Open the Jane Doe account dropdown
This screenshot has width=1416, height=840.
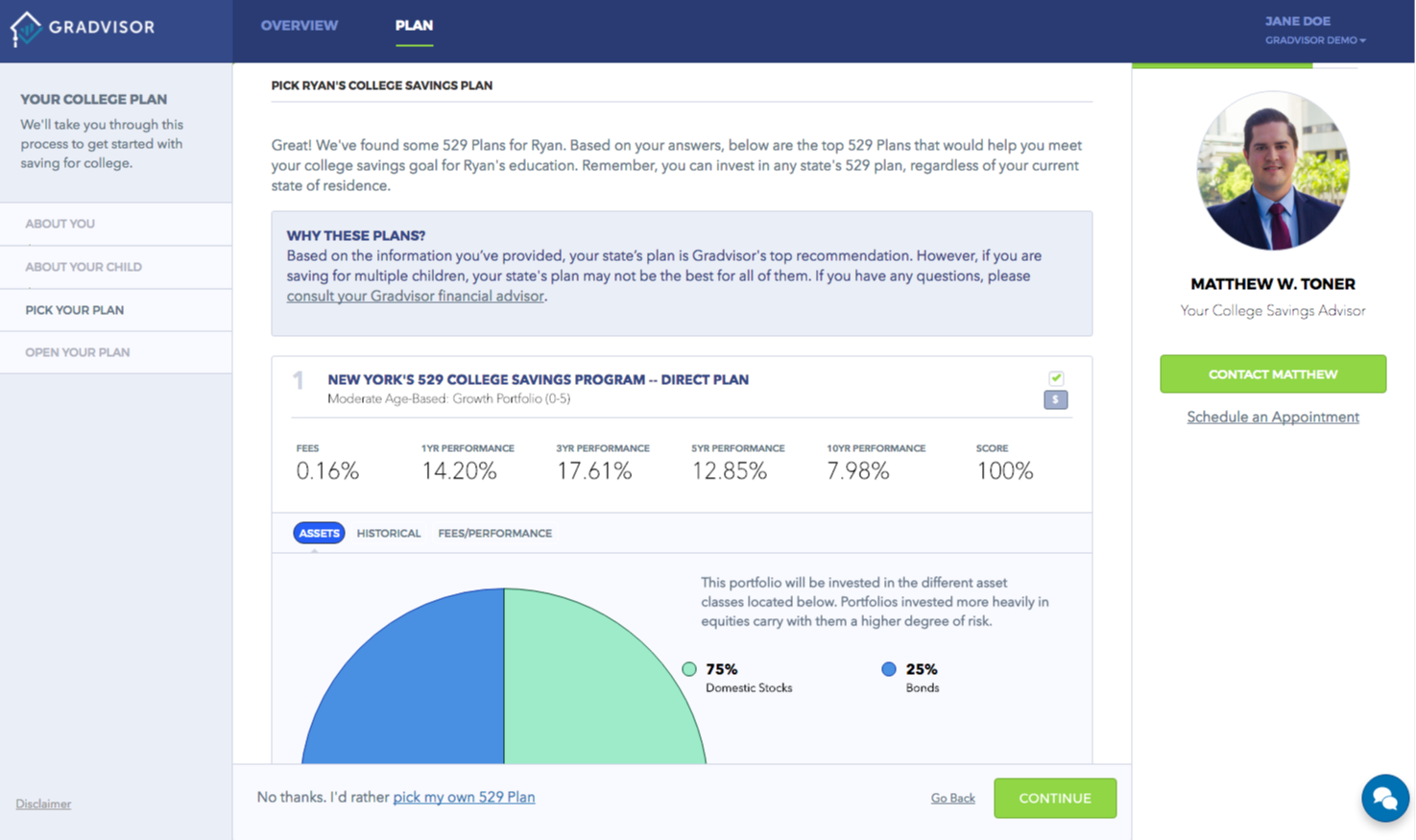pos(1314,30)
